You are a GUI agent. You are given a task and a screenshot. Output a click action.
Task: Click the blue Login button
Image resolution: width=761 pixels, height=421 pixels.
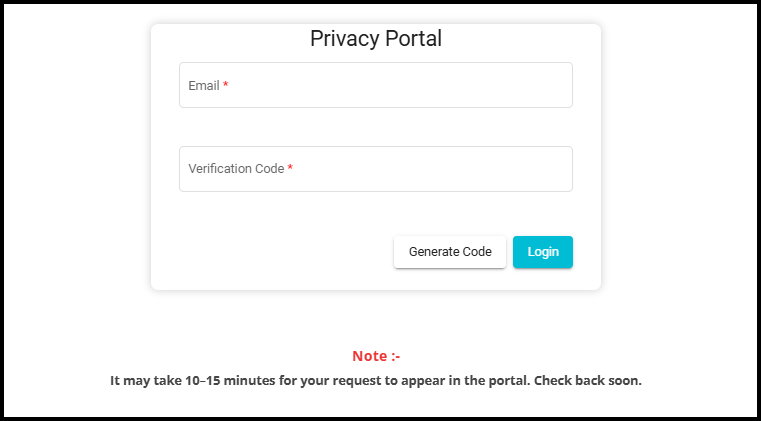point(543,252)
